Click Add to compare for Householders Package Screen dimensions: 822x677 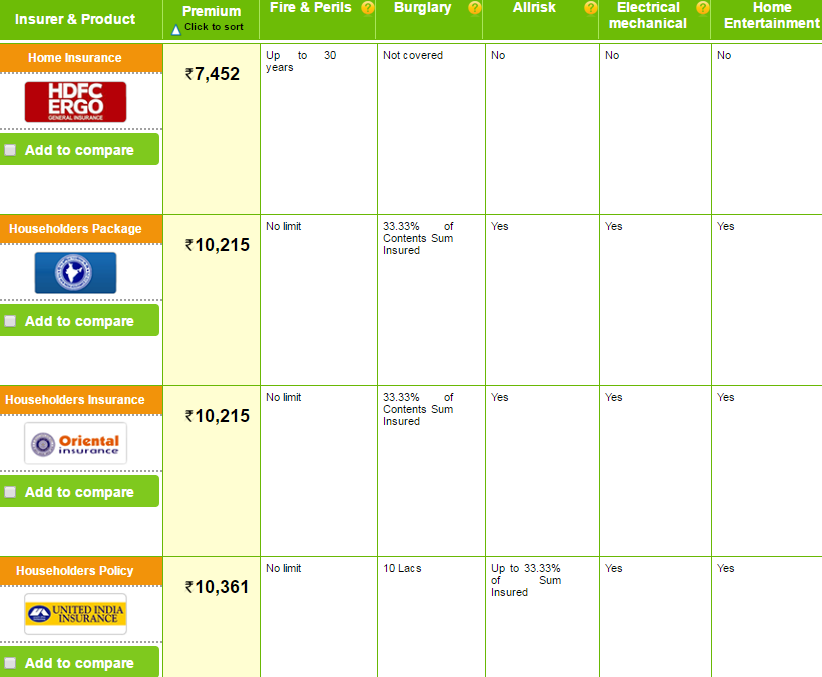(79, 320)
